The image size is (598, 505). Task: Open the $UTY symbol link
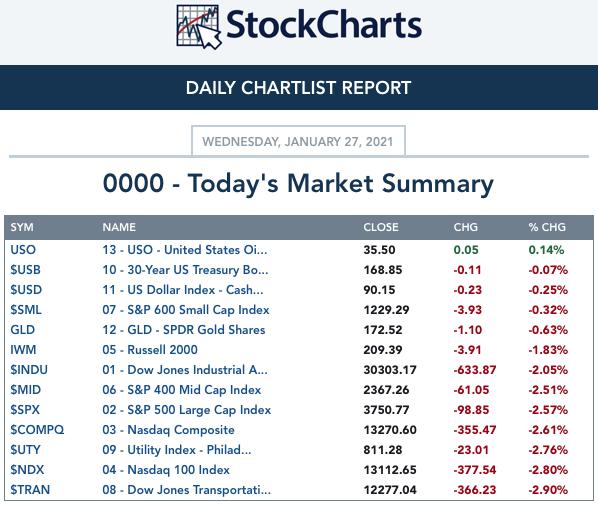[x=25, y=450]
